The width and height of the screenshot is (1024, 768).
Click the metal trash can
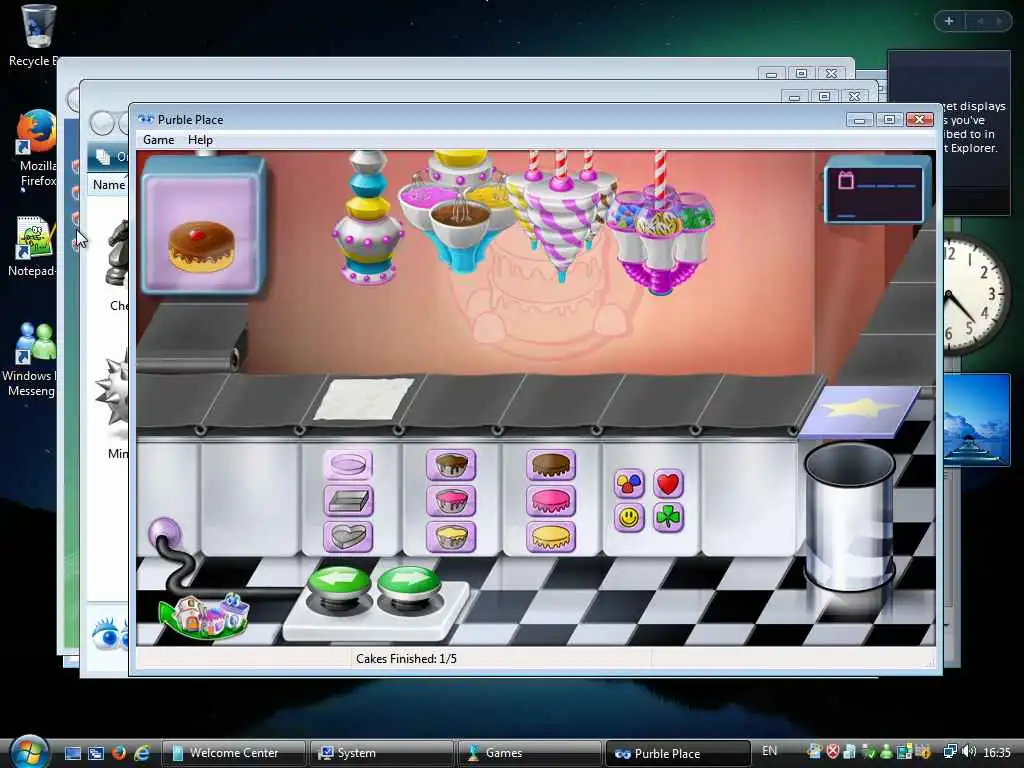[x=849, y=517]
